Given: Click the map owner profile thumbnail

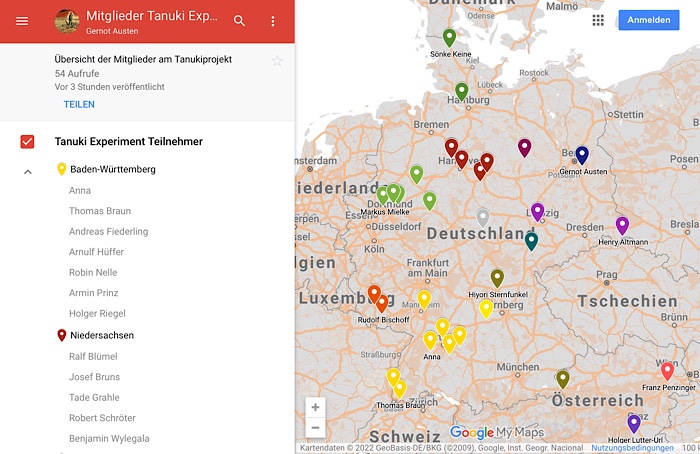Looking at the screenshot, I should [67, 21].
